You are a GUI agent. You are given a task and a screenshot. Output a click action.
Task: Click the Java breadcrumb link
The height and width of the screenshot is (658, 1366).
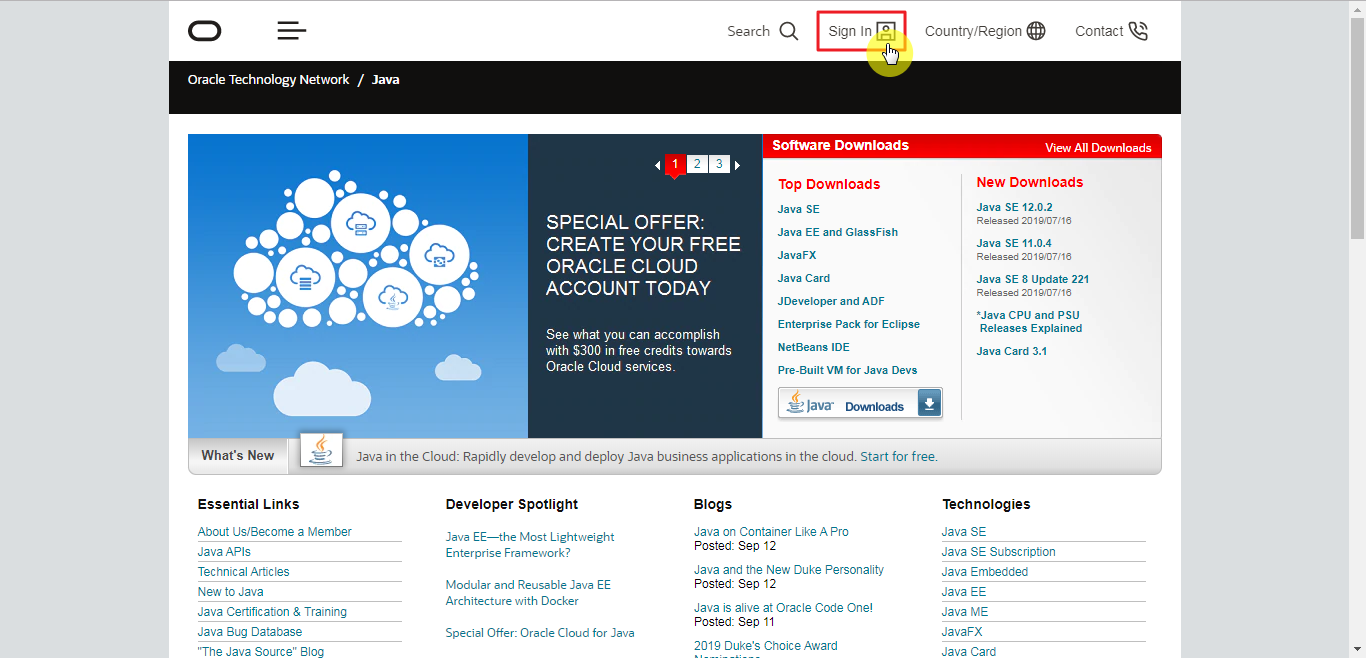pyautogui.click(x=386, y=79)
